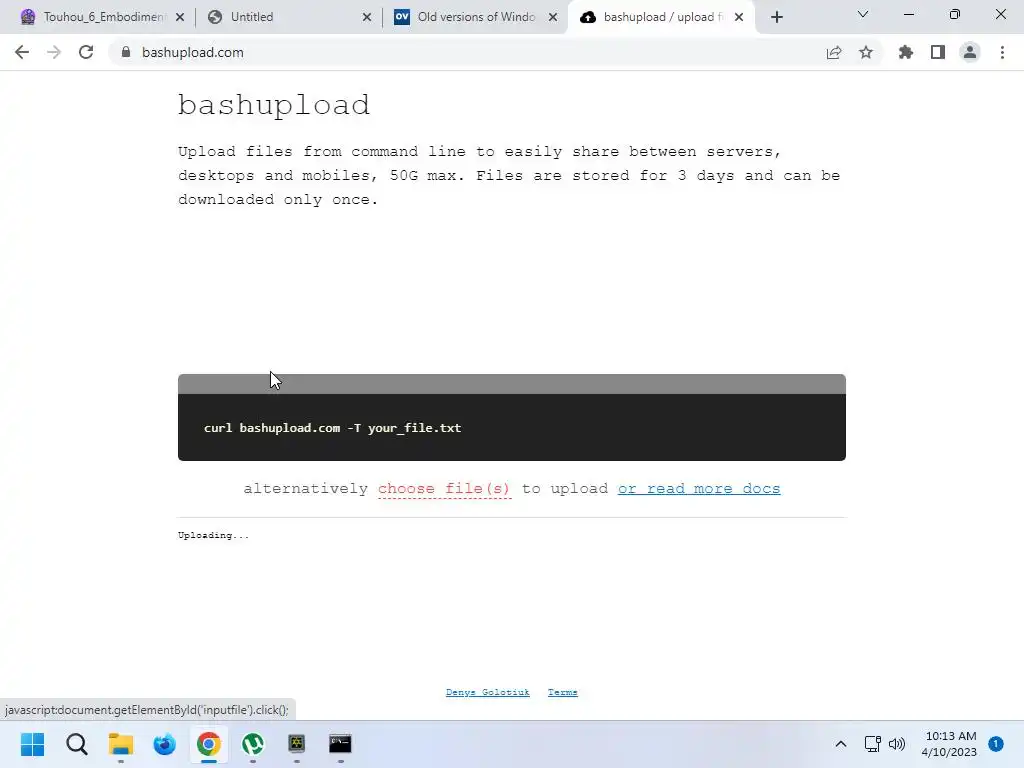1024x768 pixels.
Task: Show hidden system tray icons
Action: tap(841, 744)
